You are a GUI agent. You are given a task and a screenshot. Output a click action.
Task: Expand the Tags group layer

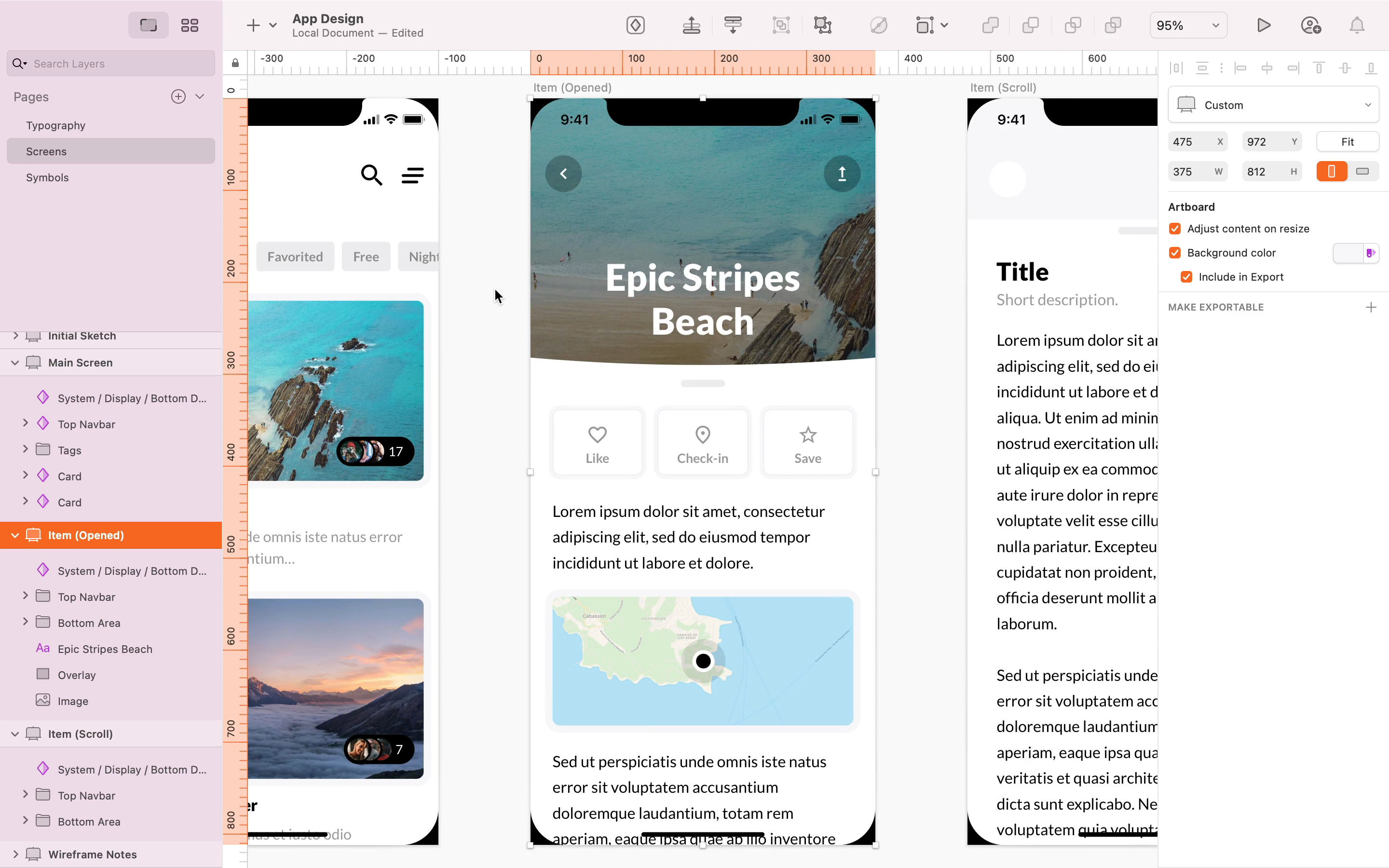[x=25, y=449]
